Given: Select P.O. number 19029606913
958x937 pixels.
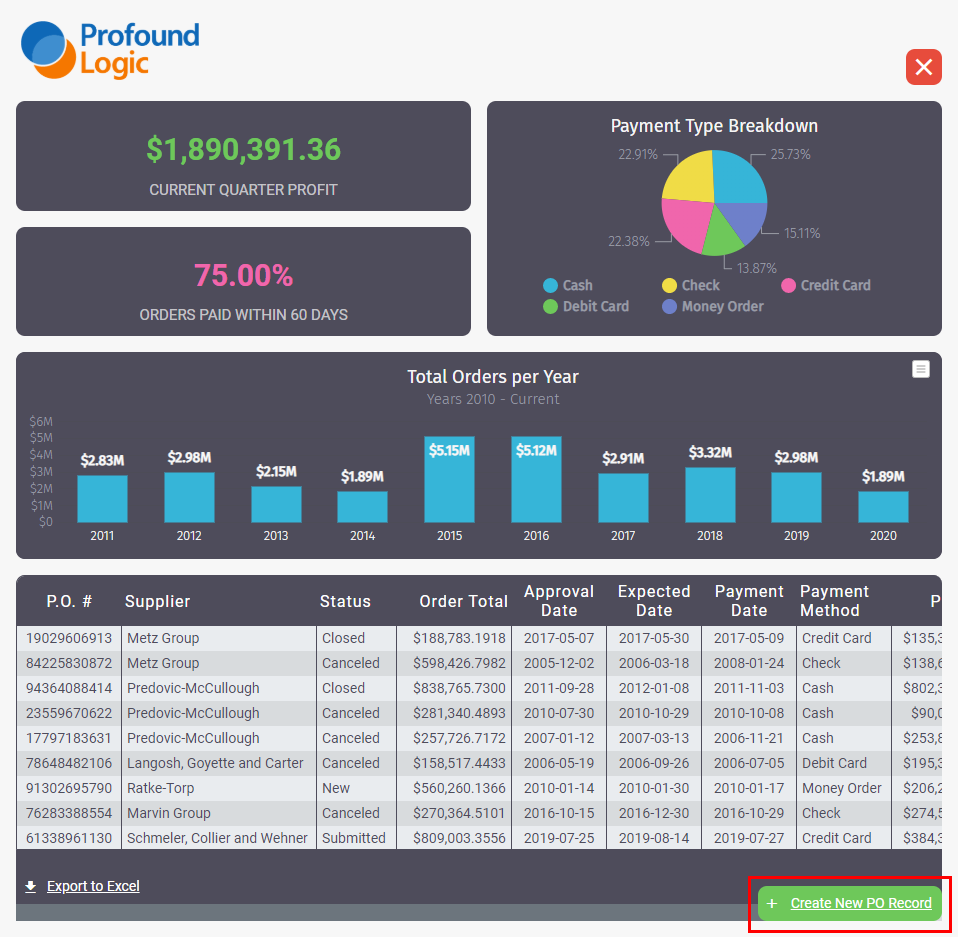Looking at the screenshot, I should [x=69, y=638].
